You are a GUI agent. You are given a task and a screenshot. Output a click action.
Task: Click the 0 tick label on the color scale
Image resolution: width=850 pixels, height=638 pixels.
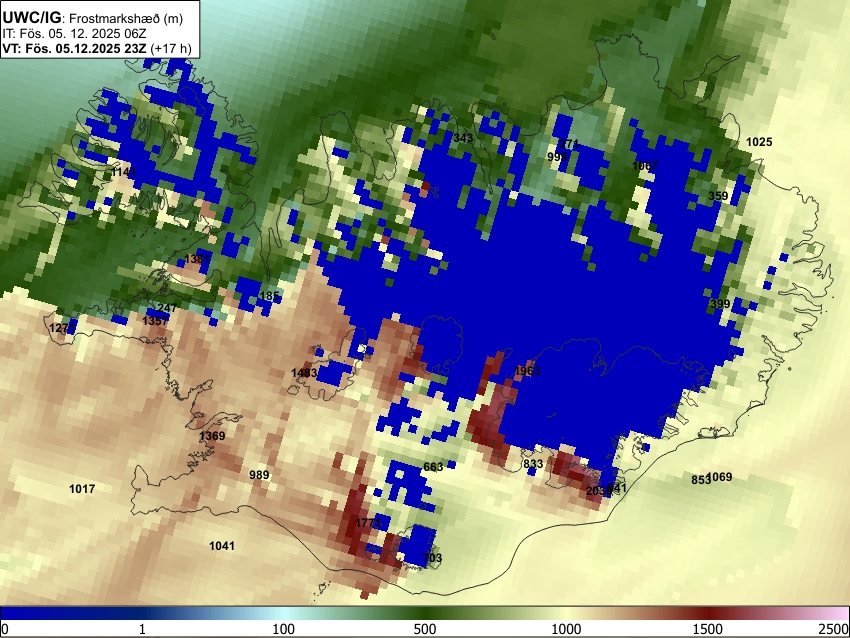[5, 629]
